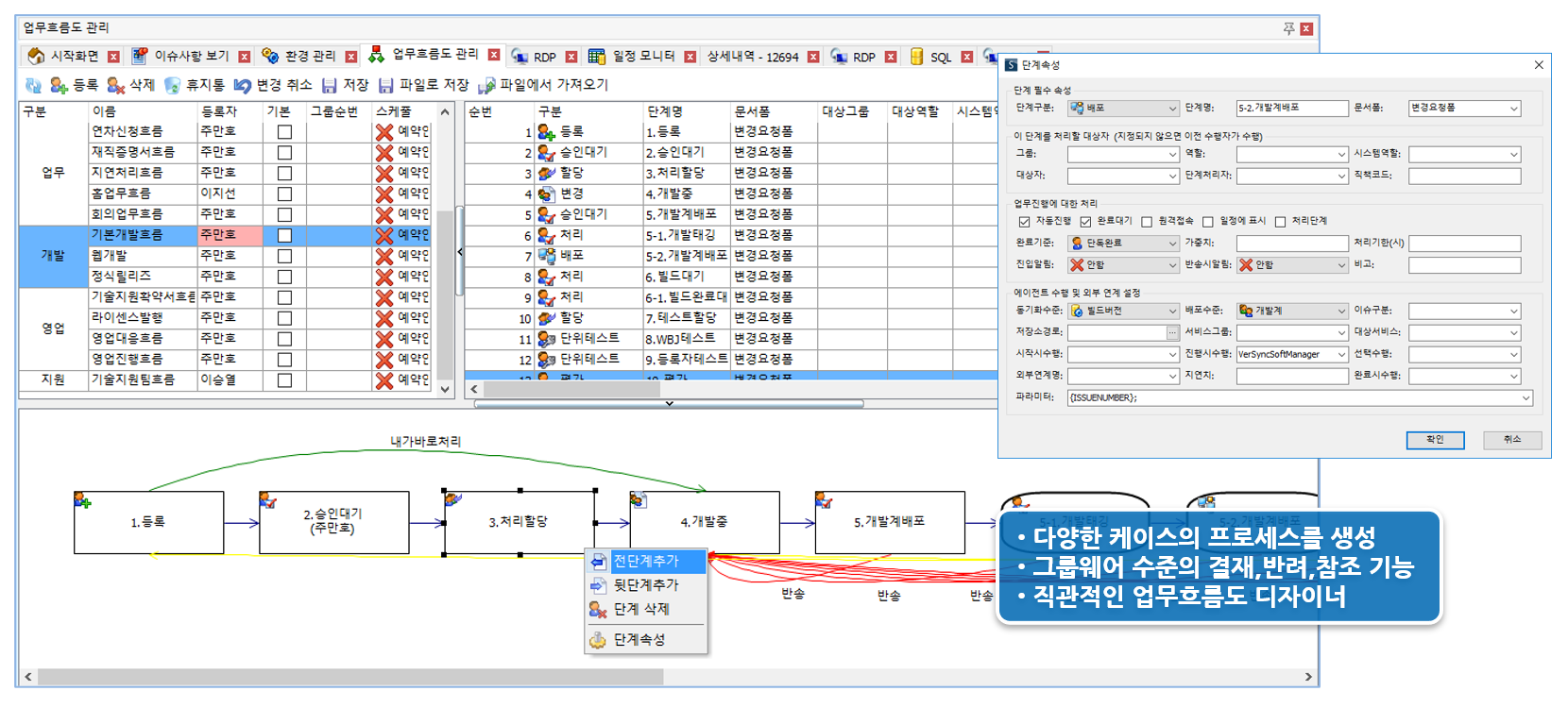Switch to the 이슈사항 보기 tab
1568x708 pixels.
pos(189,57)
